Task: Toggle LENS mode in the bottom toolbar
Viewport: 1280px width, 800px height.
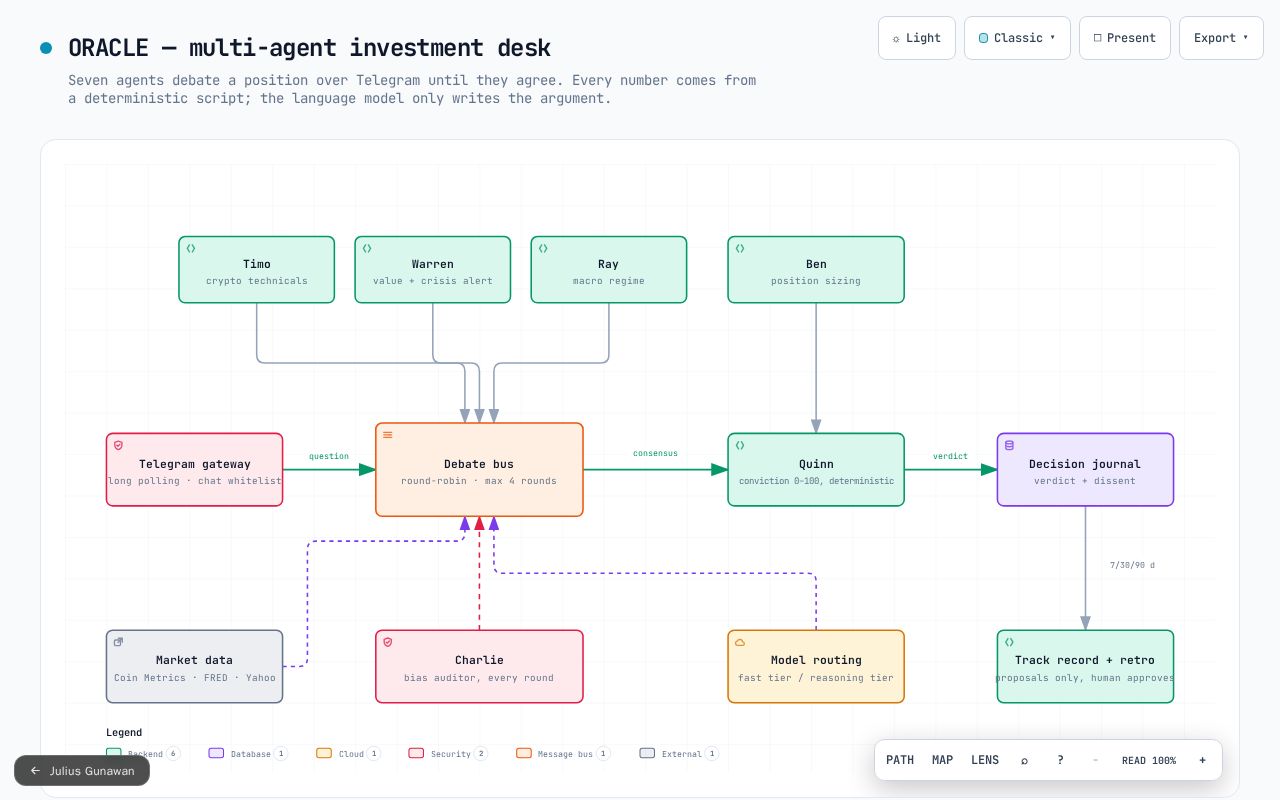Action: click(x=985, y=760)
